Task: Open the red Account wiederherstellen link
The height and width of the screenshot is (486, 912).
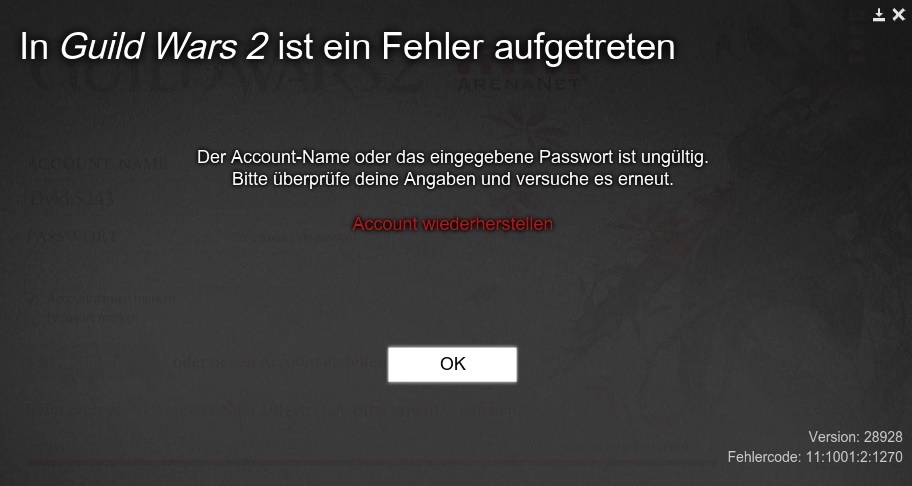Action: pos(453,224)
